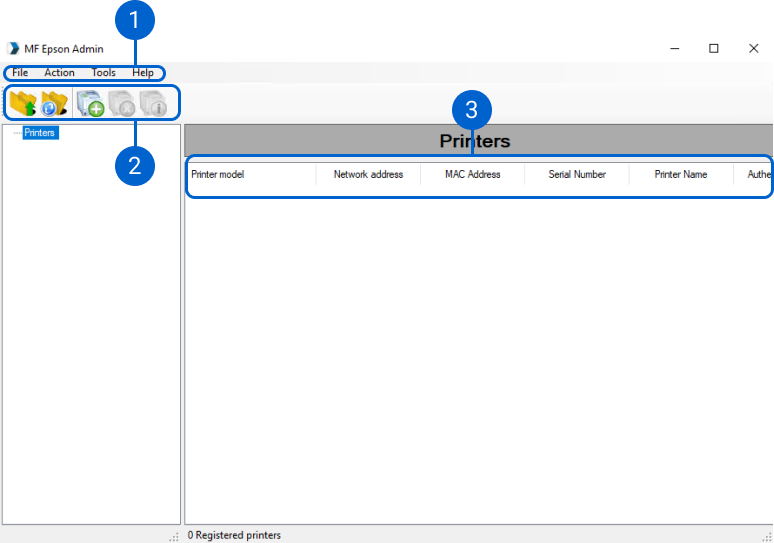Click the greyed-out printer info icon
The width and height of the screenshot is (774, 543).
pyautogui.click(x=153, y=102)
